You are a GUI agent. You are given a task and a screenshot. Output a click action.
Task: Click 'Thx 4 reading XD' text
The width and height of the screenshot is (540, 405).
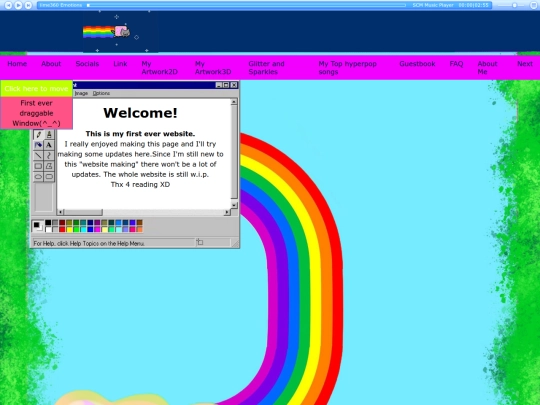pyautogui.click(x=140, y=185)
